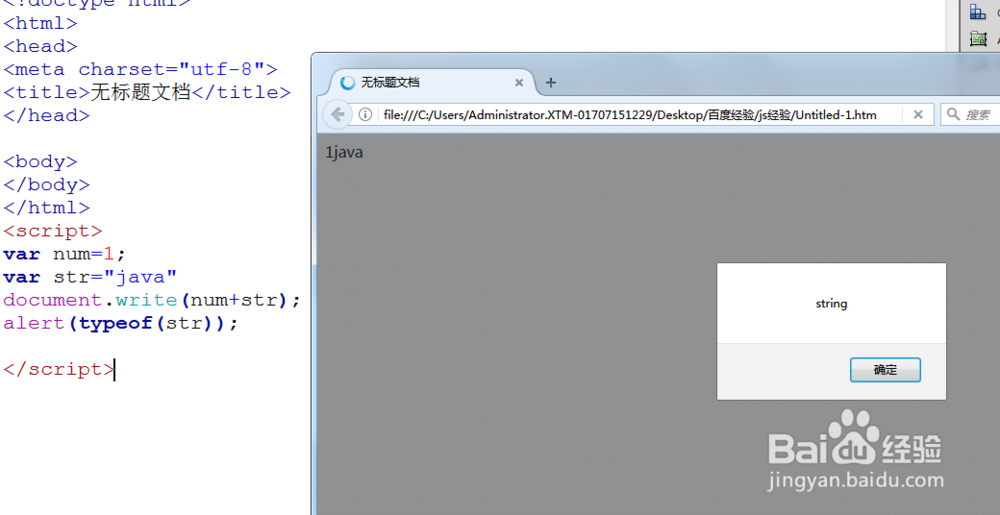Screen dimensions: 1000x515
Task: Click the green image panel icon in editor
Action: [x=978, y=39]
